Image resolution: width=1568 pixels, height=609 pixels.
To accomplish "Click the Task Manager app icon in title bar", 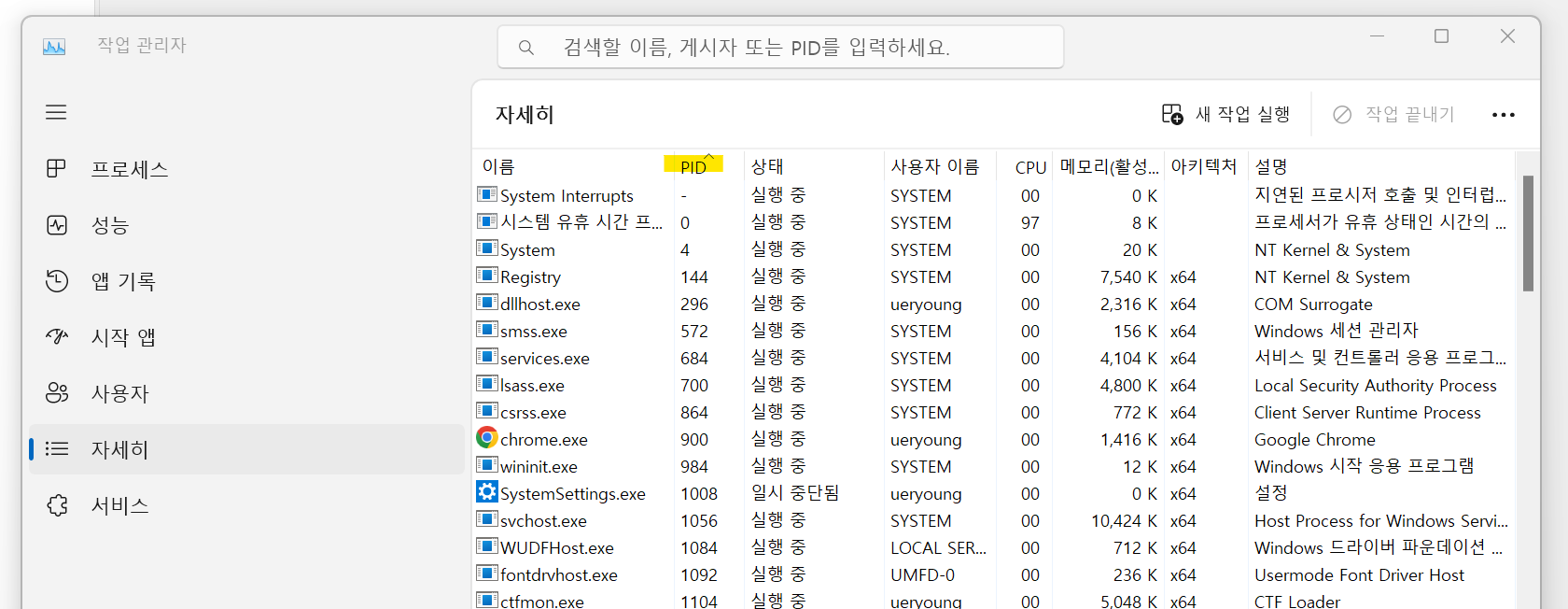I will pos(54,46).
